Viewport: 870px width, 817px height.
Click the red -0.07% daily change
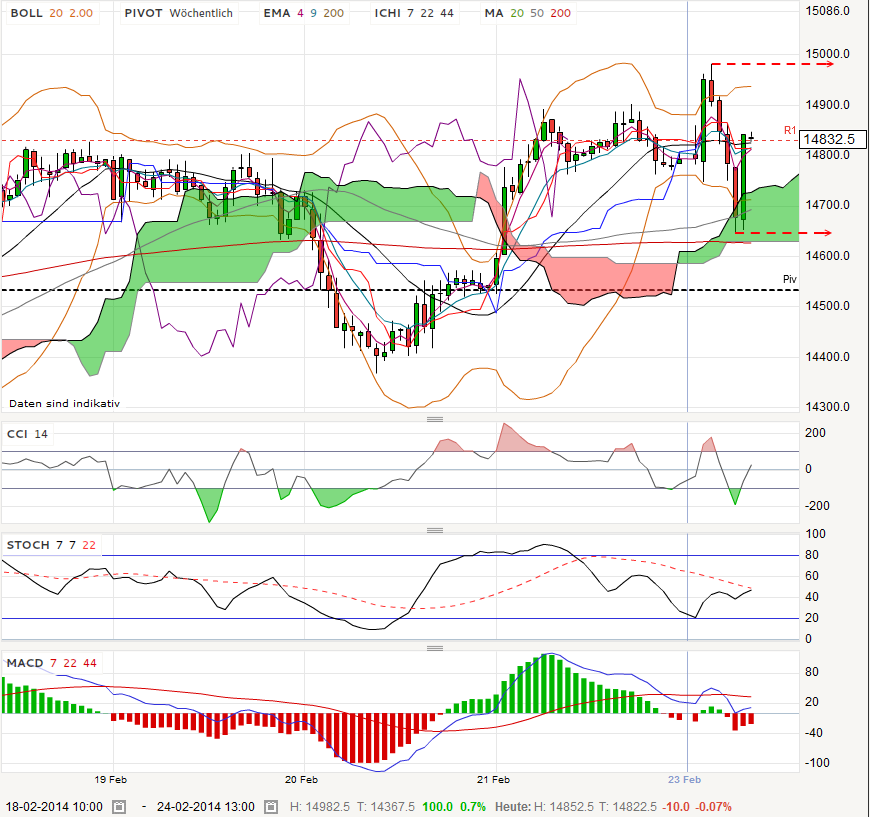714,806
